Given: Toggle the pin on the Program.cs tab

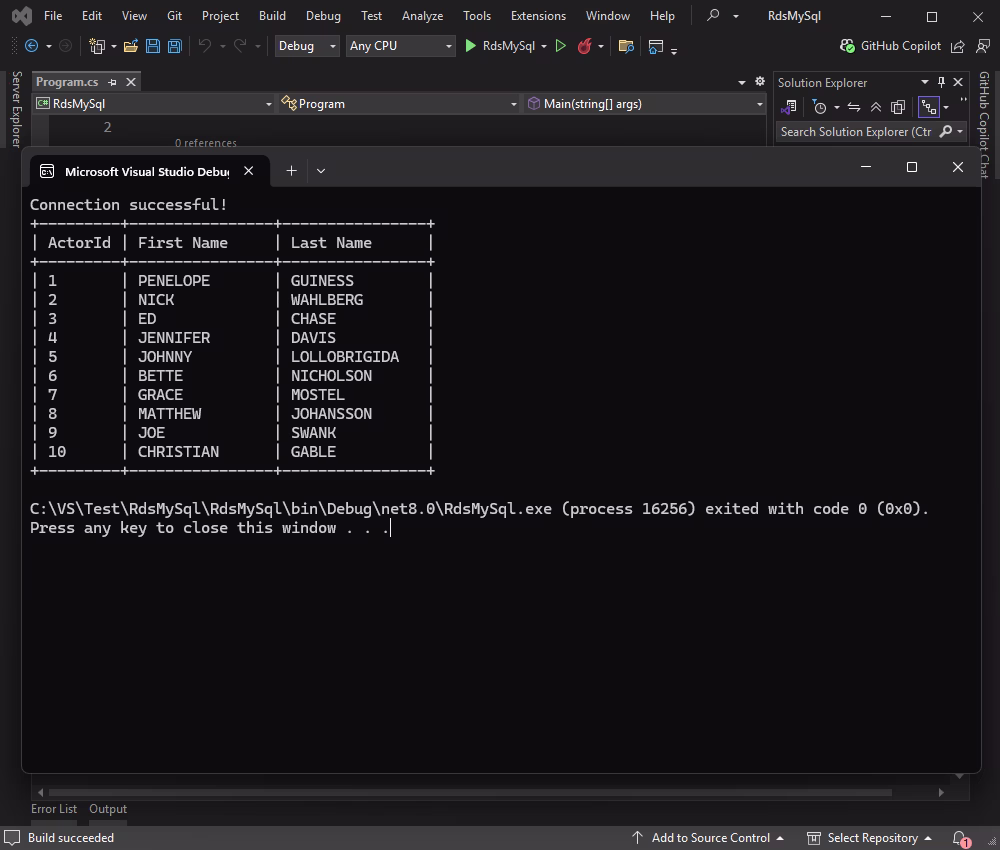Looking at the screenshot, I should [113, 82].
